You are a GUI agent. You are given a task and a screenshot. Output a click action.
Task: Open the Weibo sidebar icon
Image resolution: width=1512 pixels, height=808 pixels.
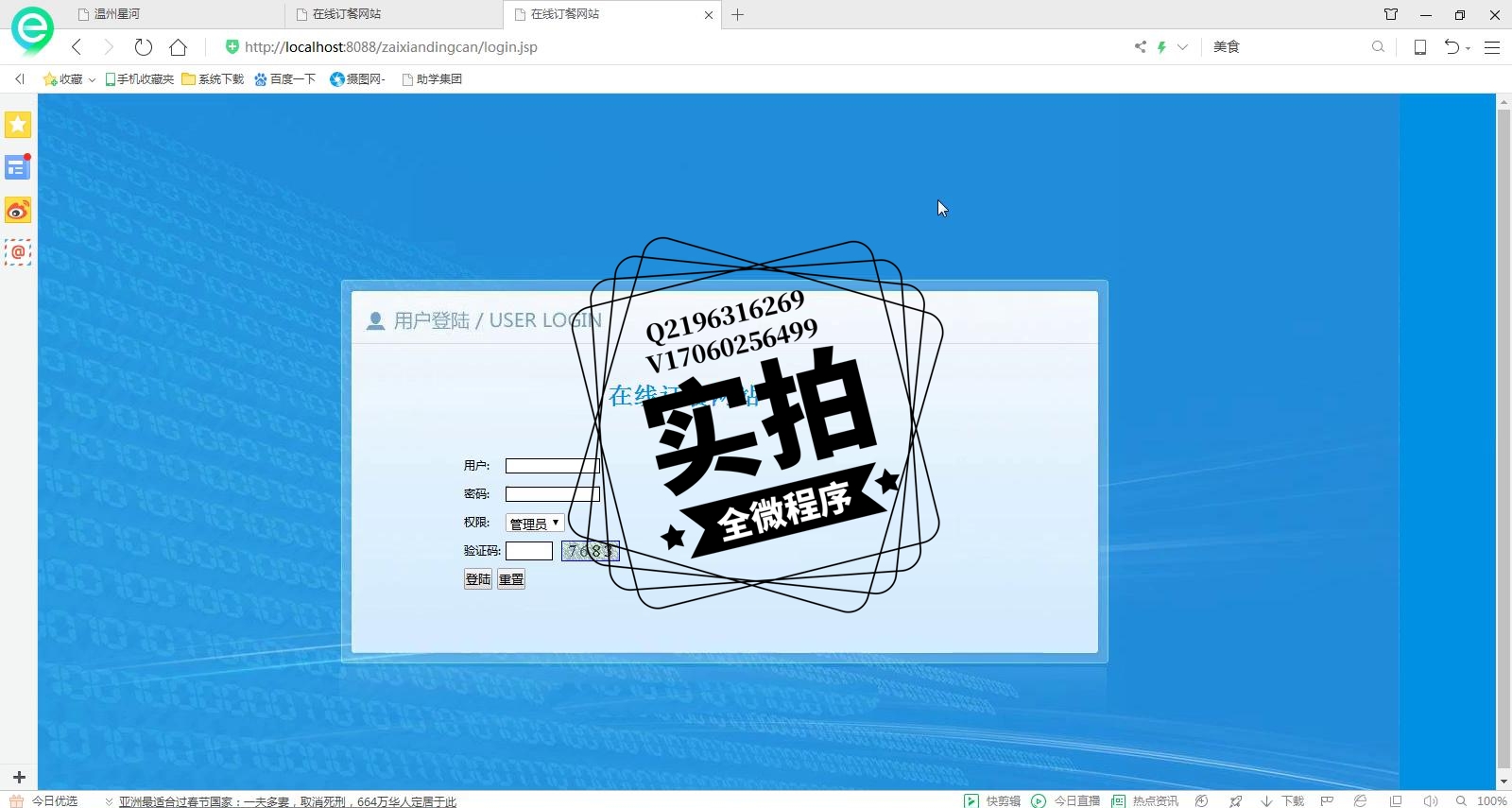18,210
